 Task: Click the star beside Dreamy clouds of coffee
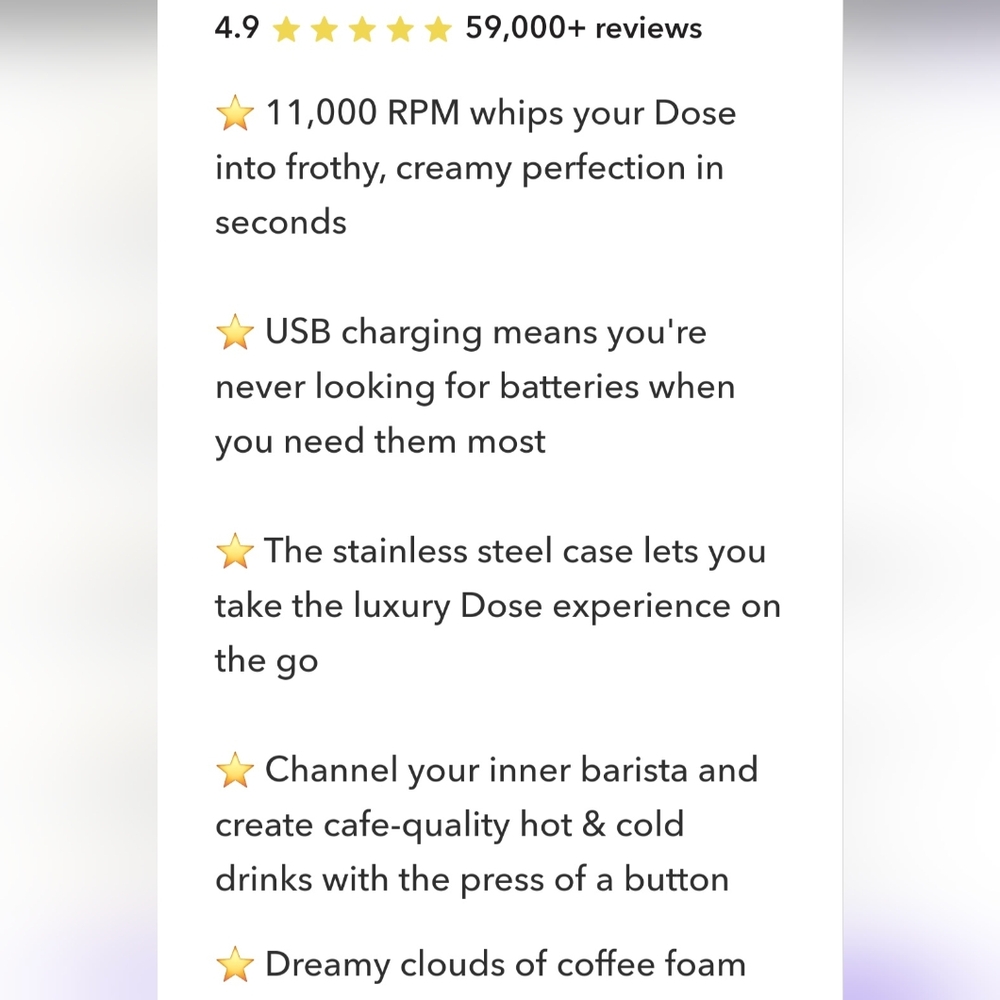click(235, 964)
